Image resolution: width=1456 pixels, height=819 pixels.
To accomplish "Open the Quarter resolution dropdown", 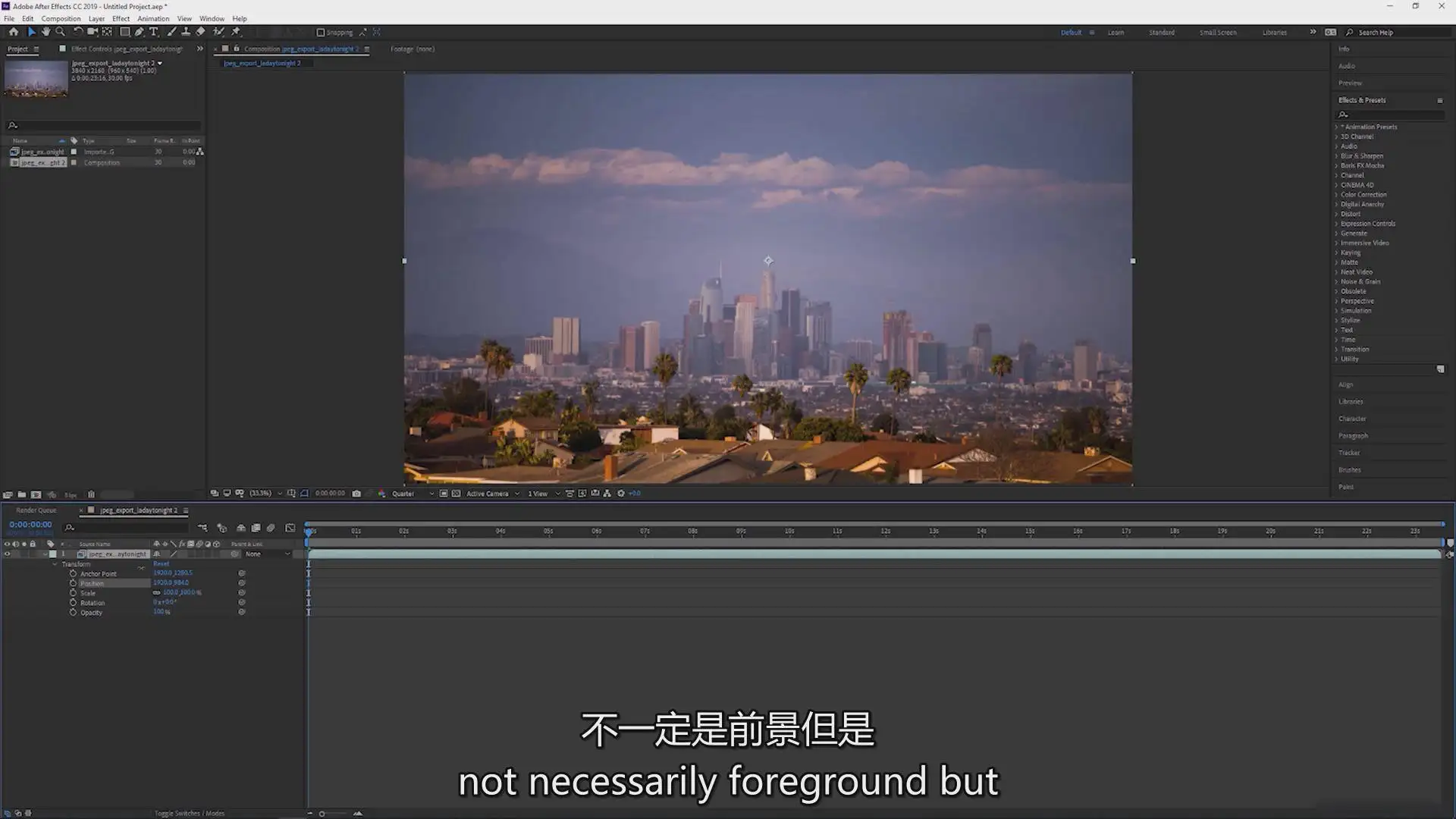I will click(413, 494).
